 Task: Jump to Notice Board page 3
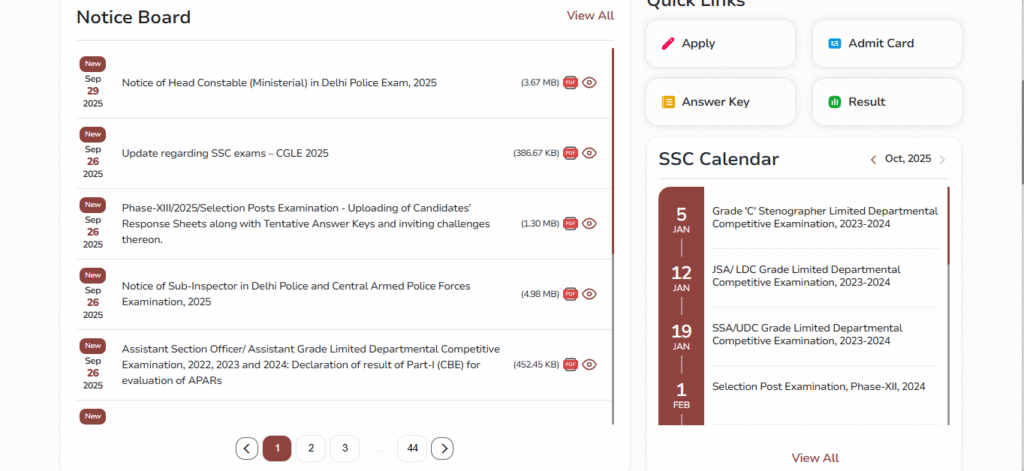[x=345, y=448]
